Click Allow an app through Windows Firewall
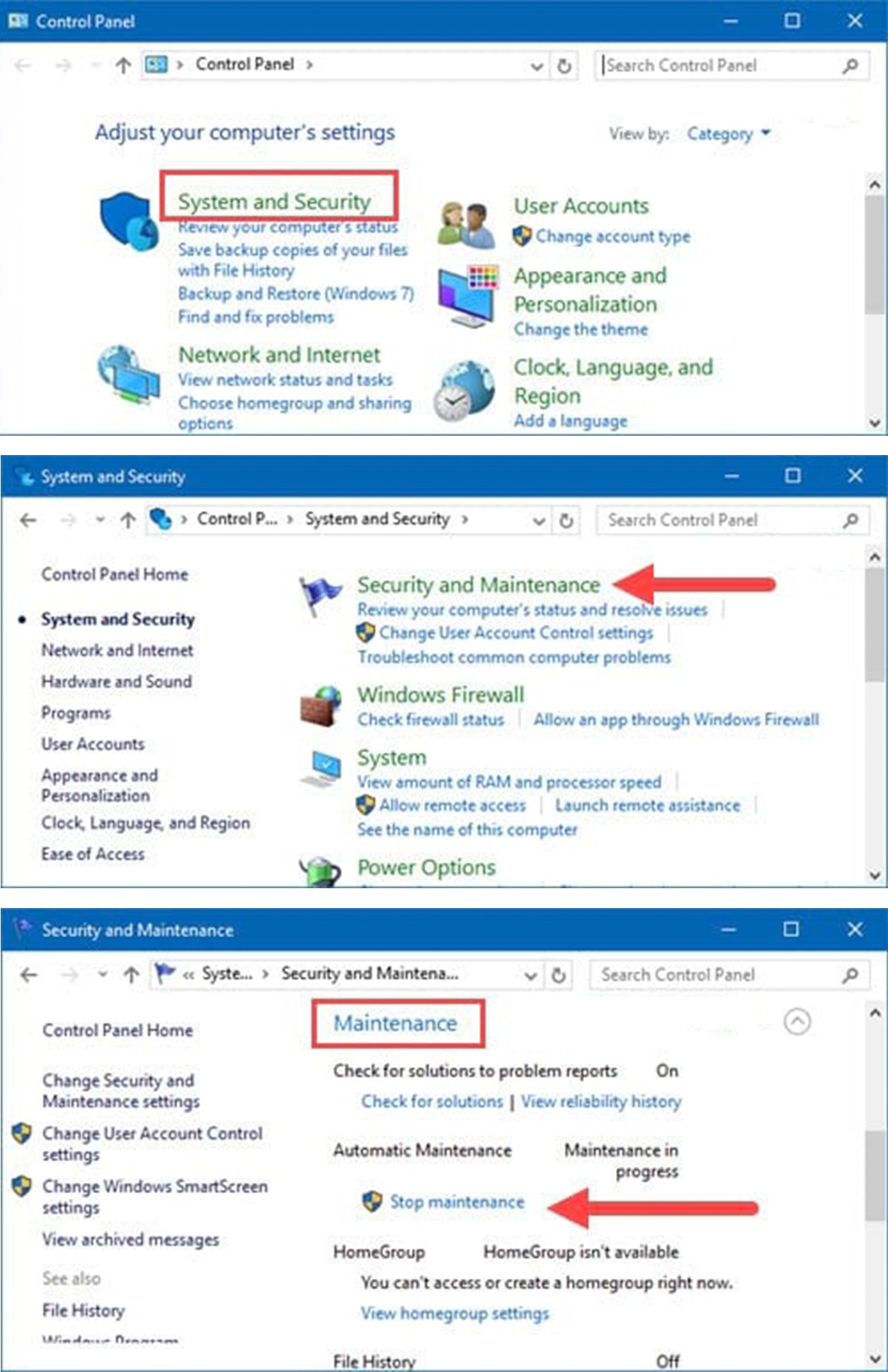The height and width of the screenshot is (1372, 888). click(676, 719)
